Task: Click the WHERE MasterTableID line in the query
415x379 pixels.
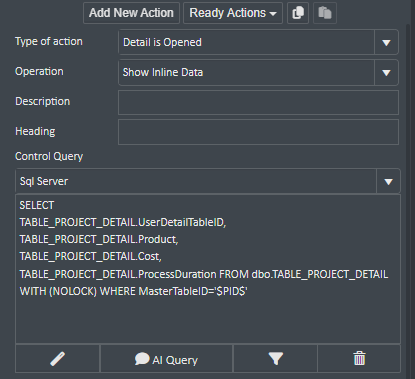Action: [x=133, y=291]
